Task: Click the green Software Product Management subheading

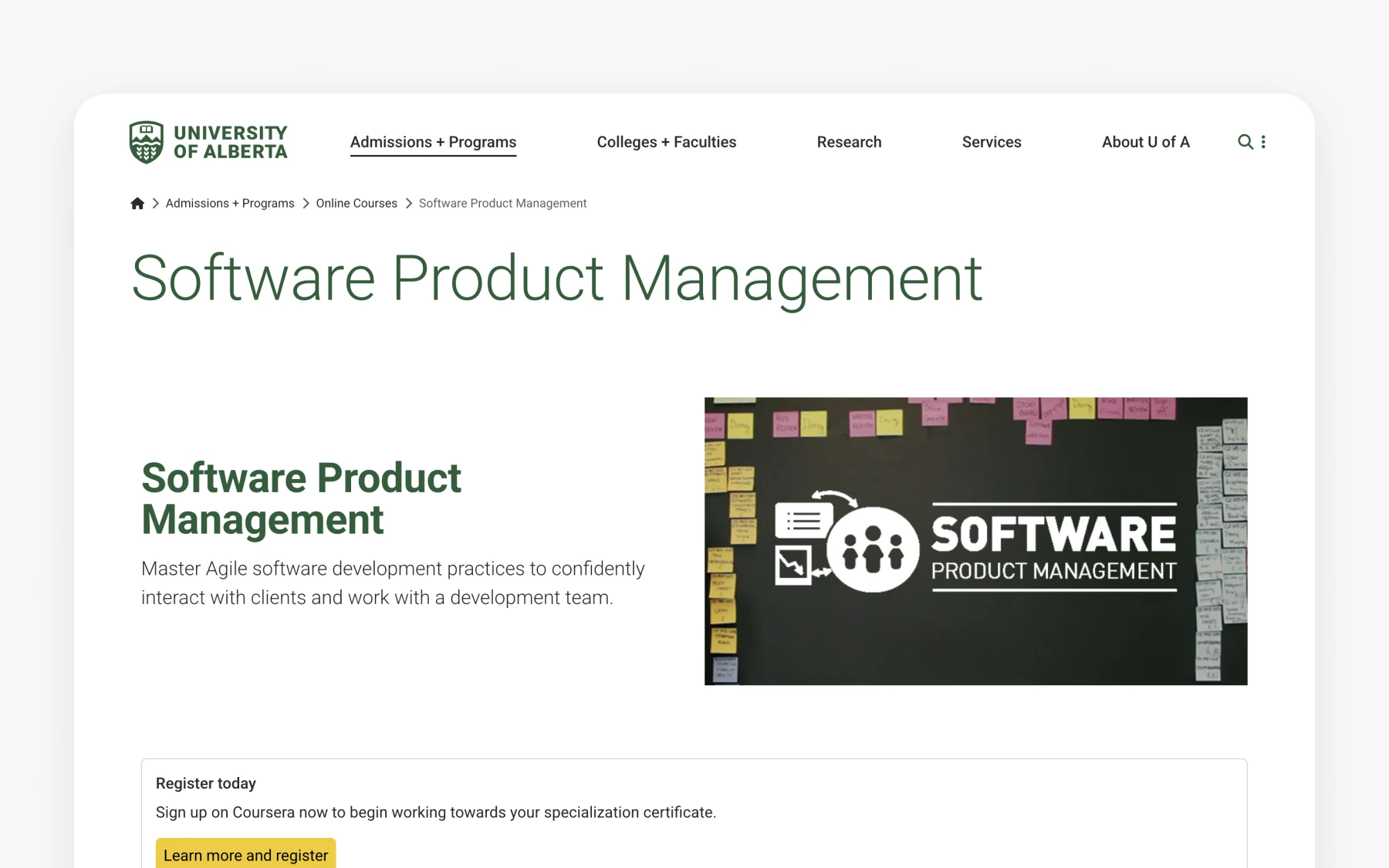Action: coord(301,498)
